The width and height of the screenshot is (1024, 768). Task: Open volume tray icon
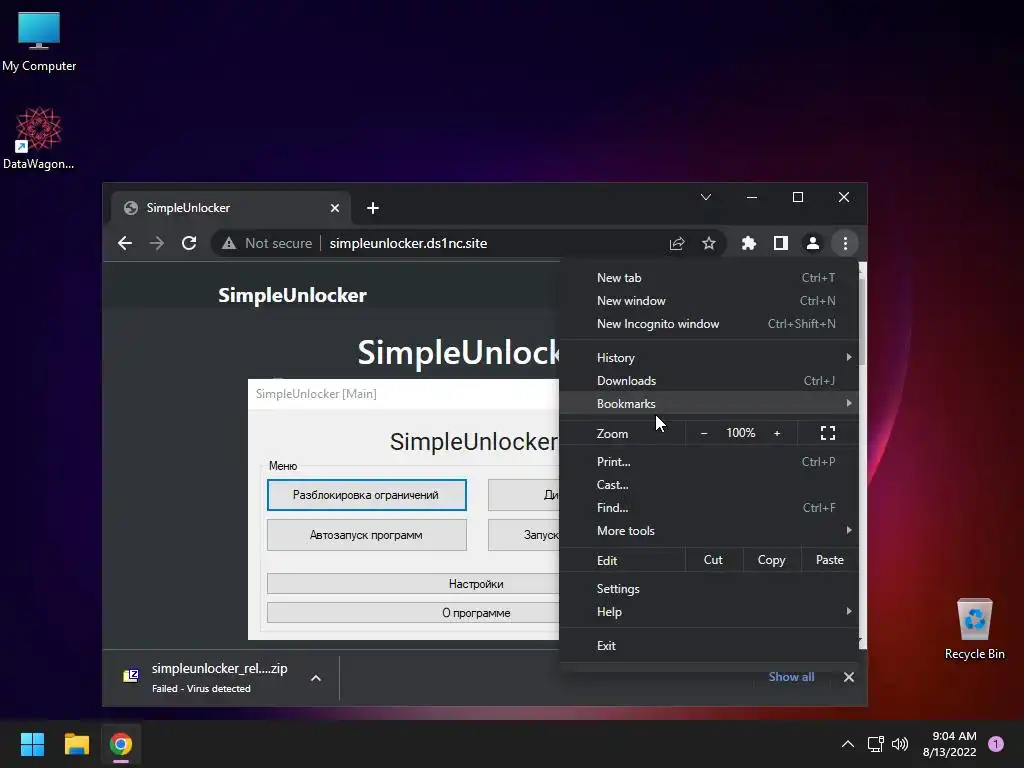pyautogui.click(x=900, y=744)
